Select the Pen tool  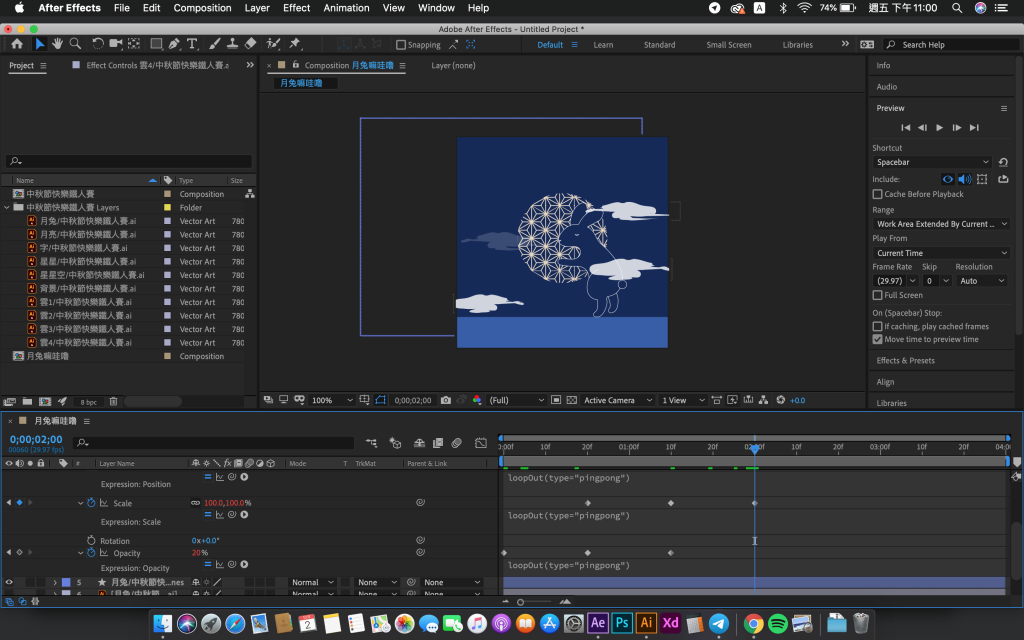(174, 44)
